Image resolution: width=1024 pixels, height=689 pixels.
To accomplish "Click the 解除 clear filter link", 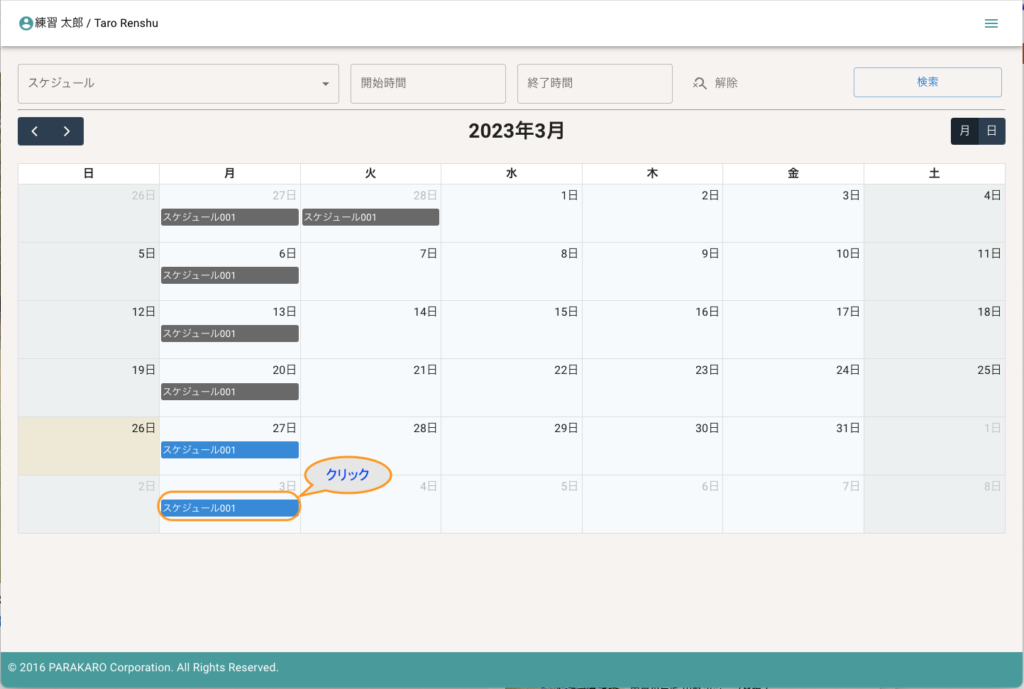I will pos(726,83).
